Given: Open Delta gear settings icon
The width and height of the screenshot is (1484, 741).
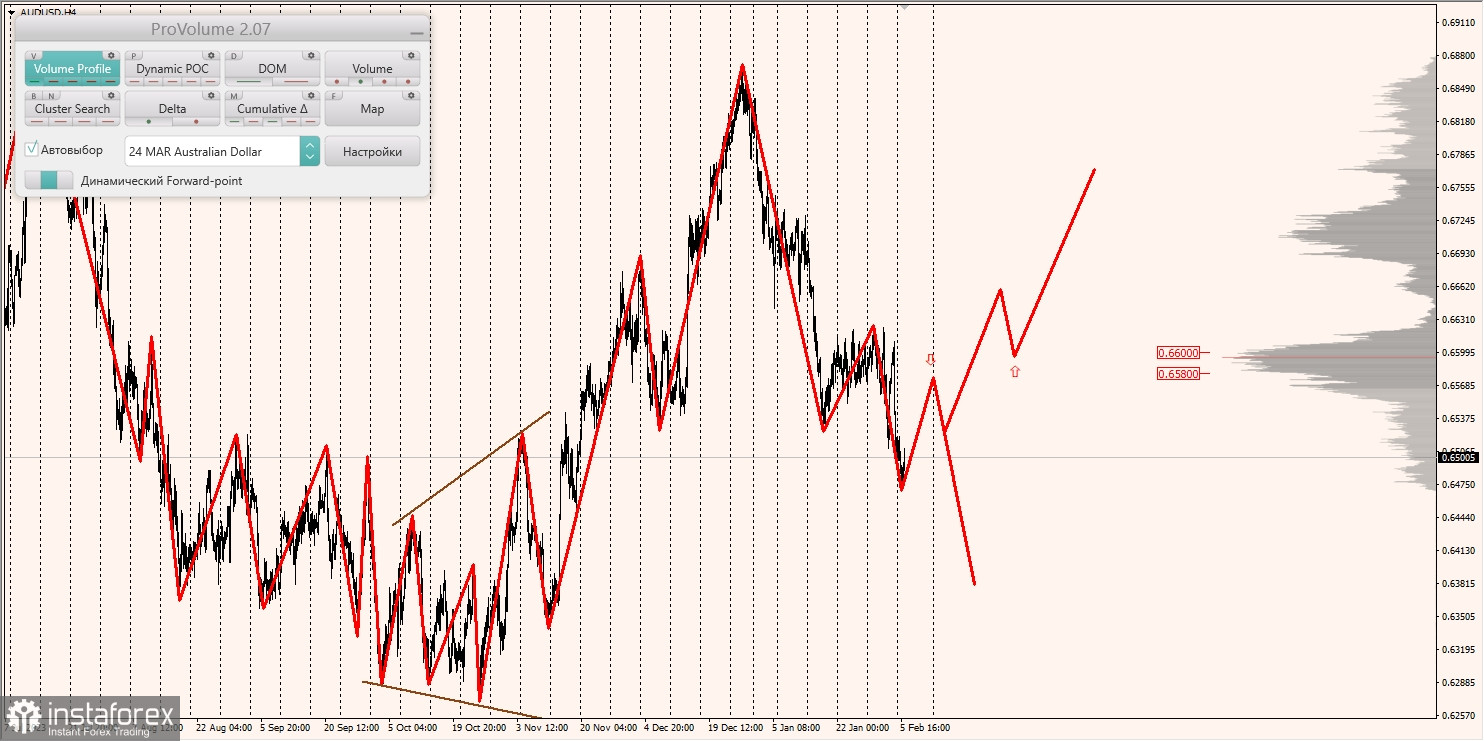Looking at the screenshot, I should coord(211,96).
